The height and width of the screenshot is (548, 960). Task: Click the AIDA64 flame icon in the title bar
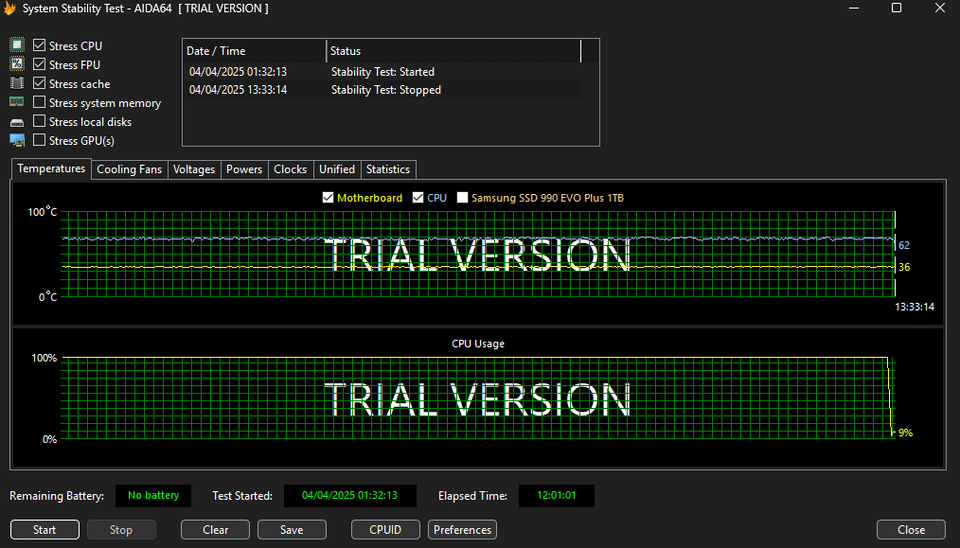[10, 9]
